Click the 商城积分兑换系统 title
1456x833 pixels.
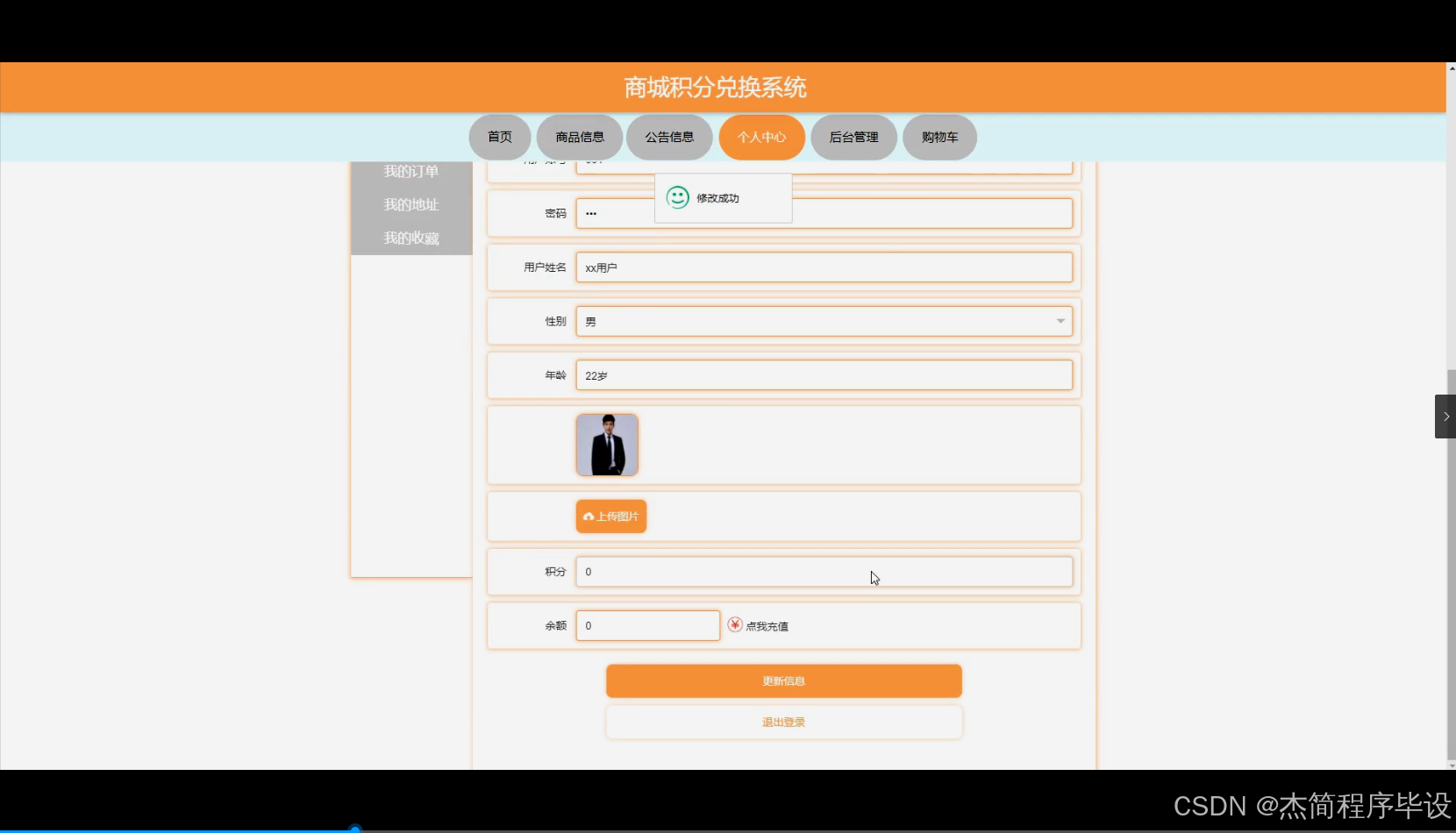click(x=715, y=88)
